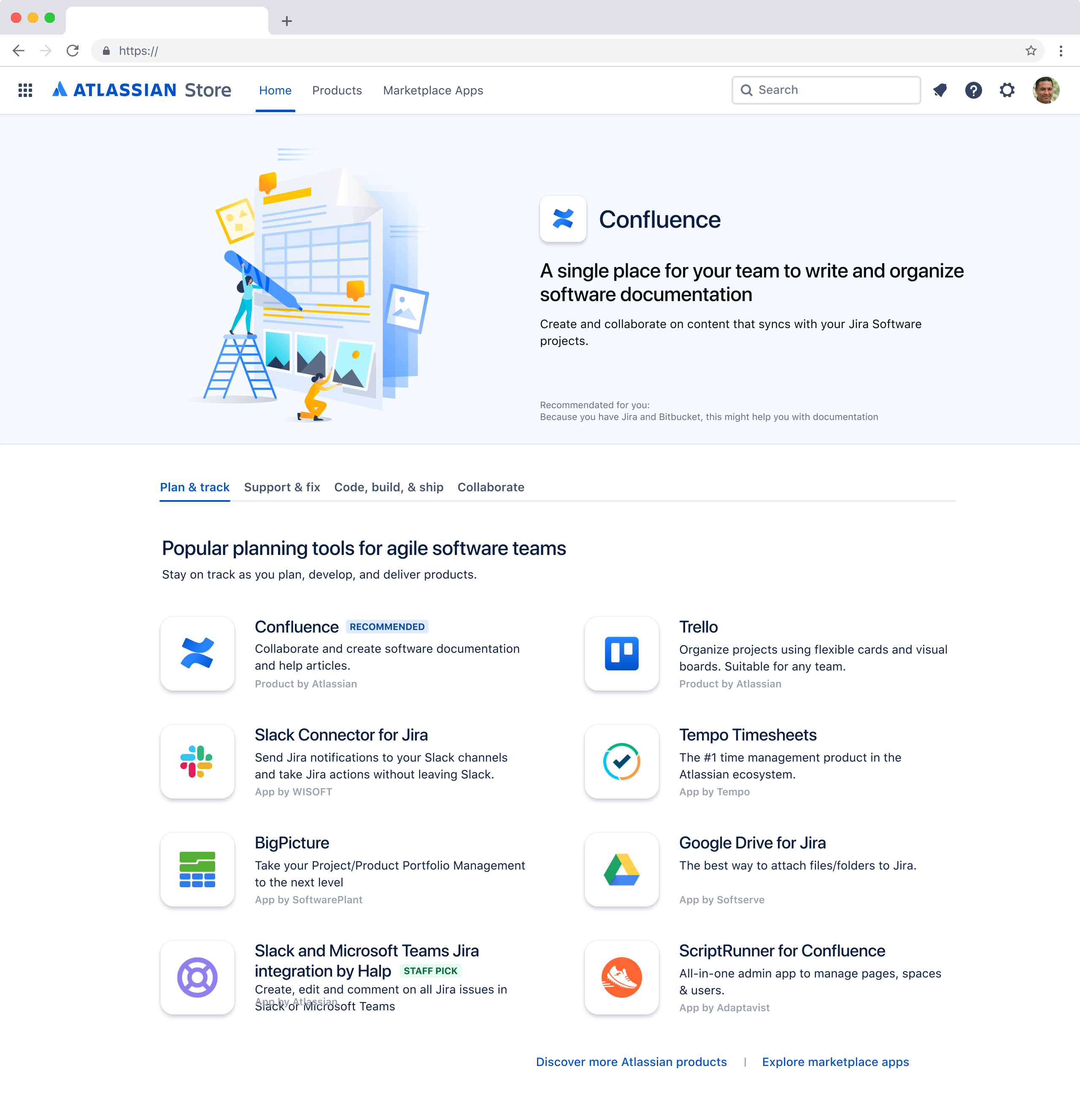
Task: Click the BigPicture app icon
Action: tap(197, 869)
